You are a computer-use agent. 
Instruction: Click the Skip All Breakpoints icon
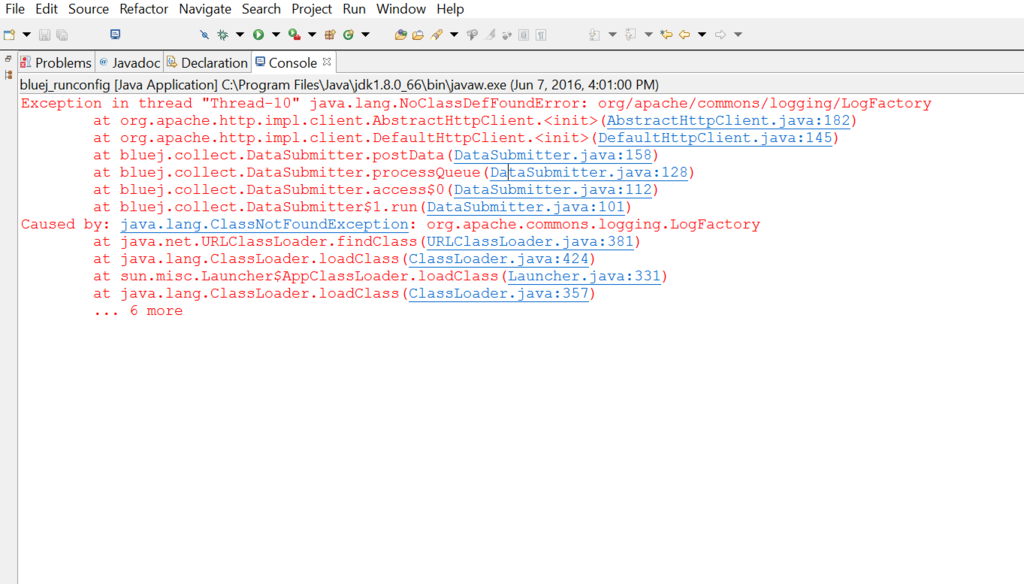(204, 35)
